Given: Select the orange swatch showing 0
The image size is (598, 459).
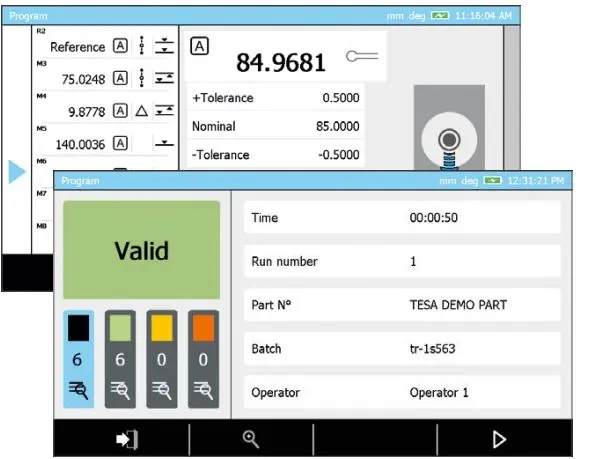Looking at the screenshot, I should pyautogui.click(x=203, y=327).
